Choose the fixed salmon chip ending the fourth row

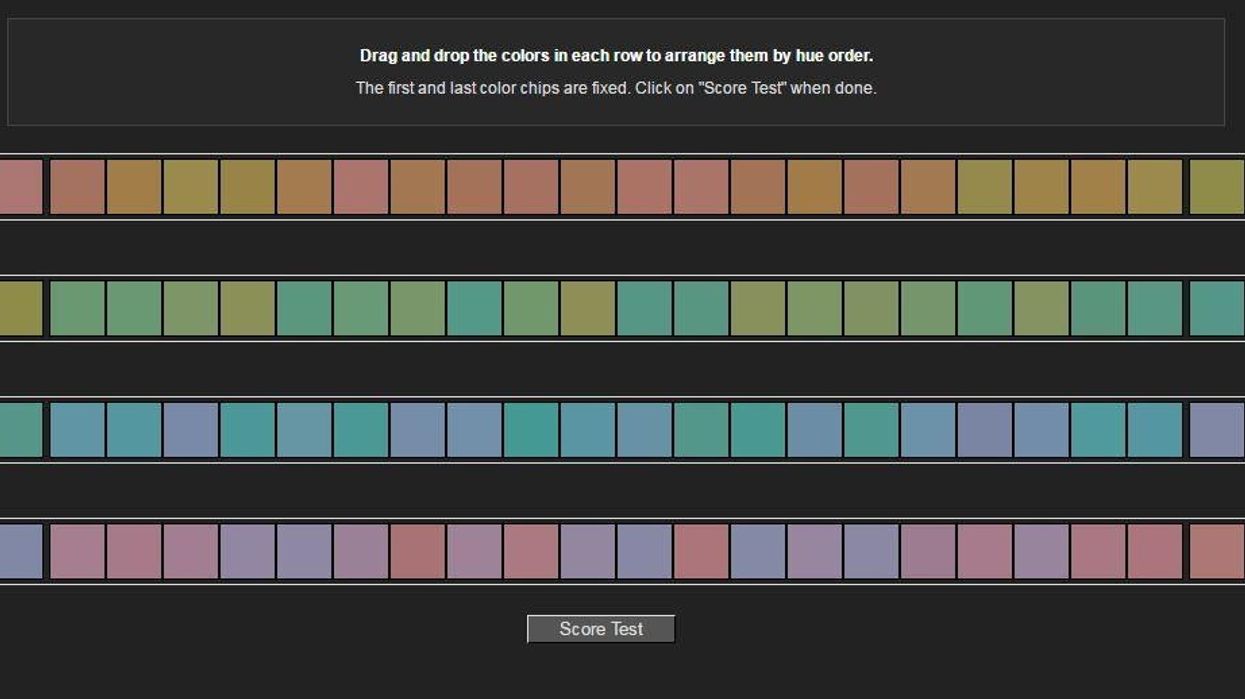tap(1216, 551)
